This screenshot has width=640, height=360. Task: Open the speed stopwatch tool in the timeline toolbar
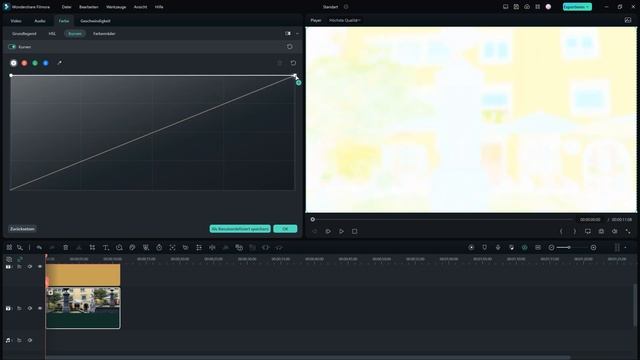(159, 247)
